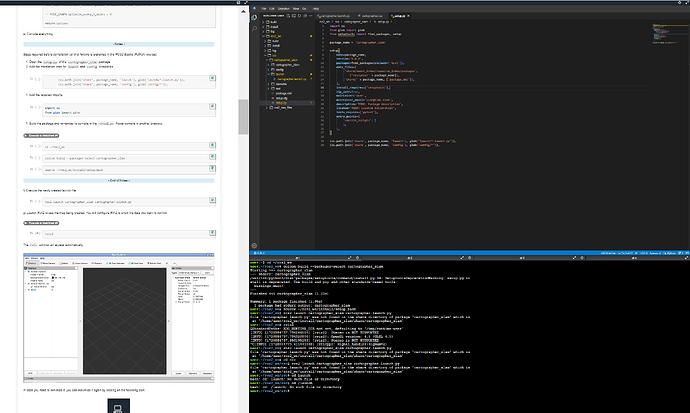Open Explorer more actions ellipsis

point(311,16)
